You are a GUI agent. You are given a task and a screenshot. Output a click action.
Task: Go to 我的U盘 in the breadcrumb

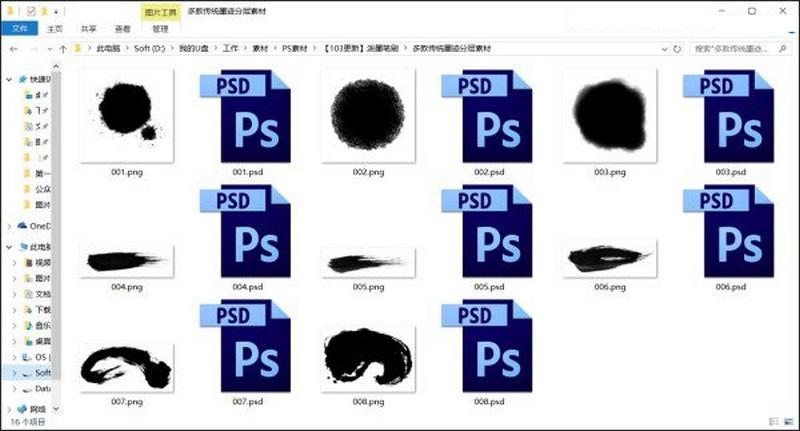194,48
